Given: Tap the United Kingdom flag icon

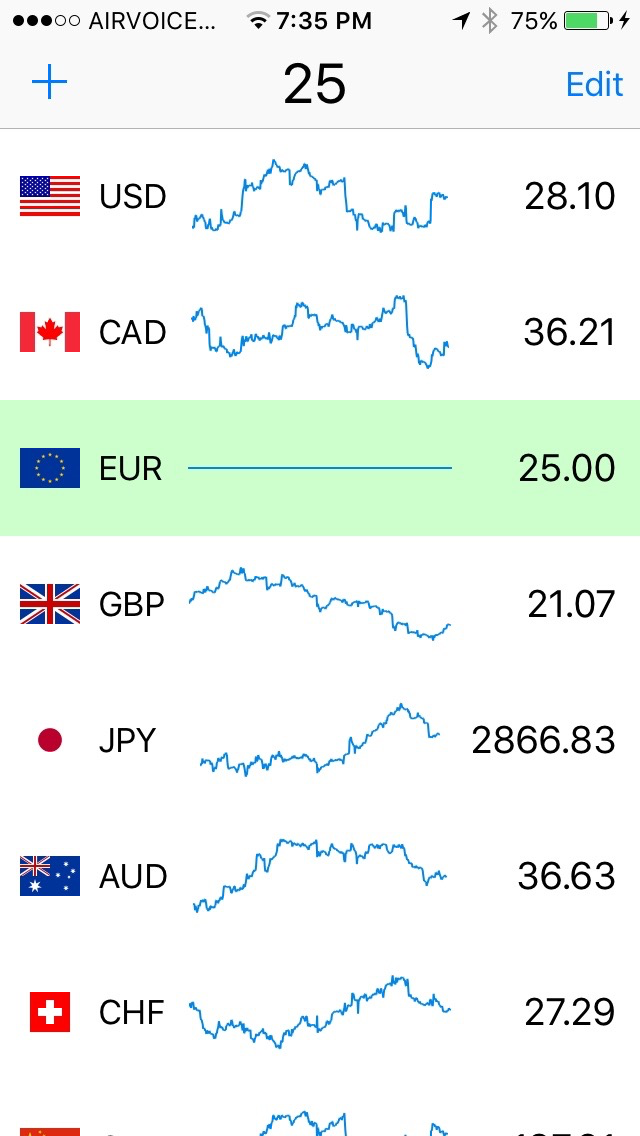Looking at the screenshot, I should pyautogui.click(x=50, y=604).
